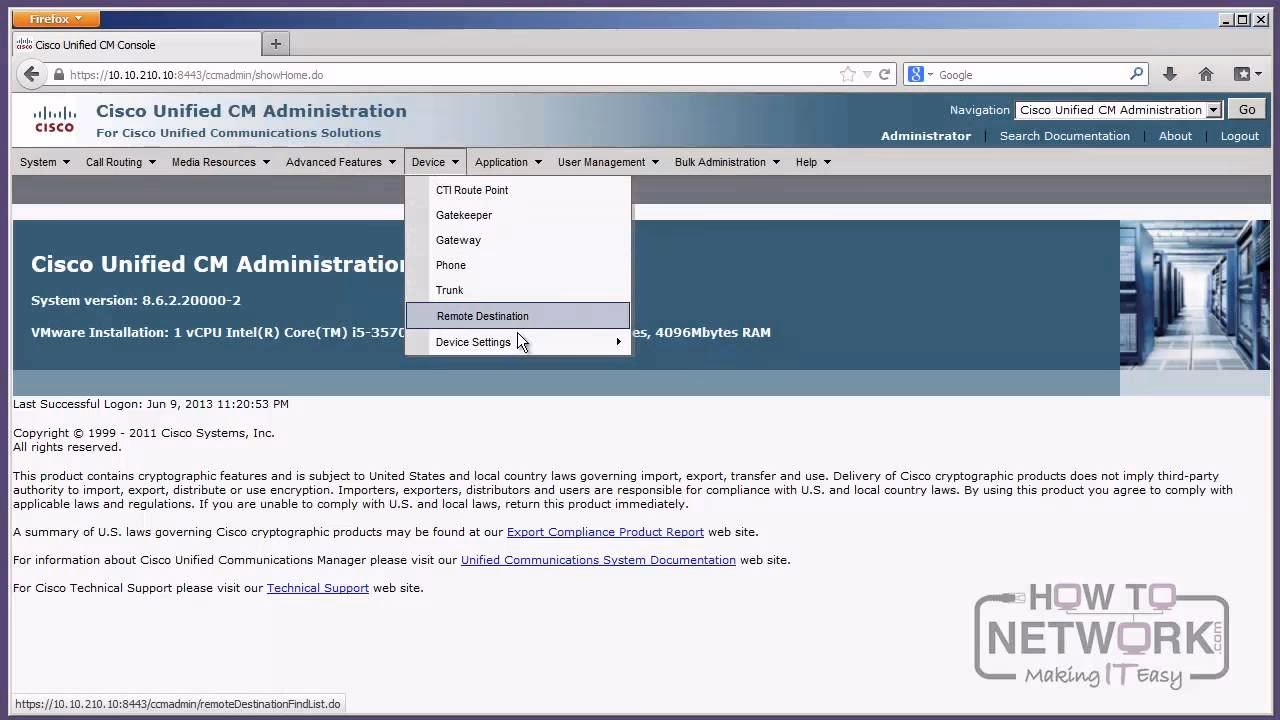Screen dimensions: 1280x720
Task: Open the Call Routing menu
Action: (120, 162)
